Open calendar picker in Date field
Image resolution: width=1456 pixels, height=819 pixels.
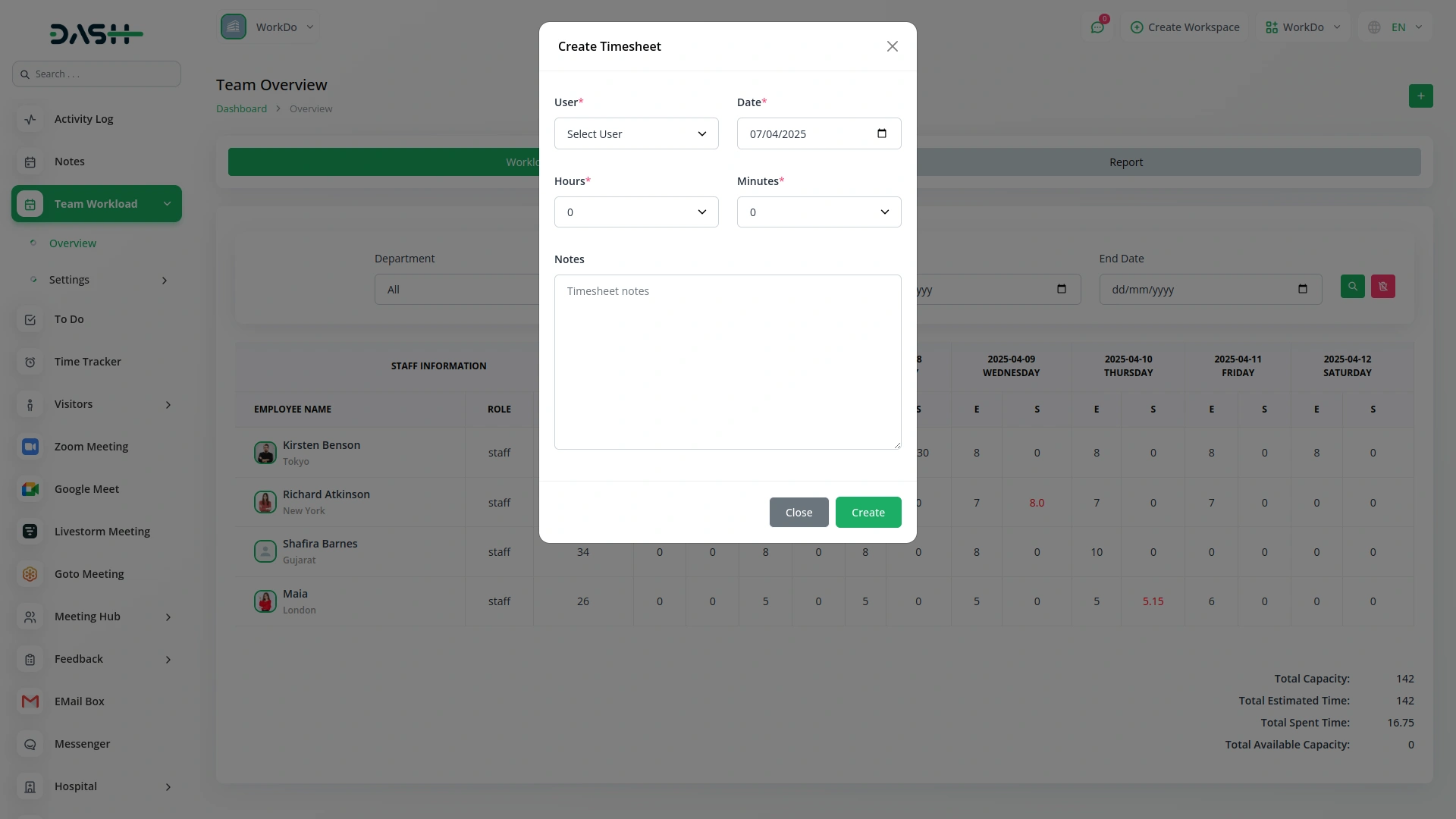tap(881, 133)
